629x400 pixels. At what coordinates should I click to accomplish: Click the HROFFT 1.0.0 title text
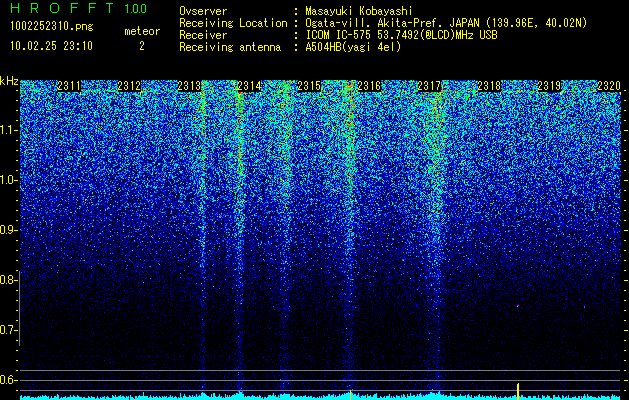(x=78, y=8)
